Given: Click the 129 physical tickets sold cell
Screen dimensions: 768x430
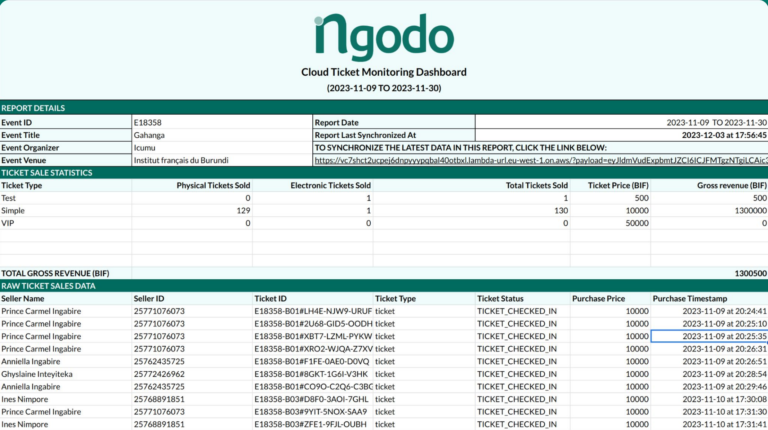Looking at the screenshot, I should click(241, 210).
